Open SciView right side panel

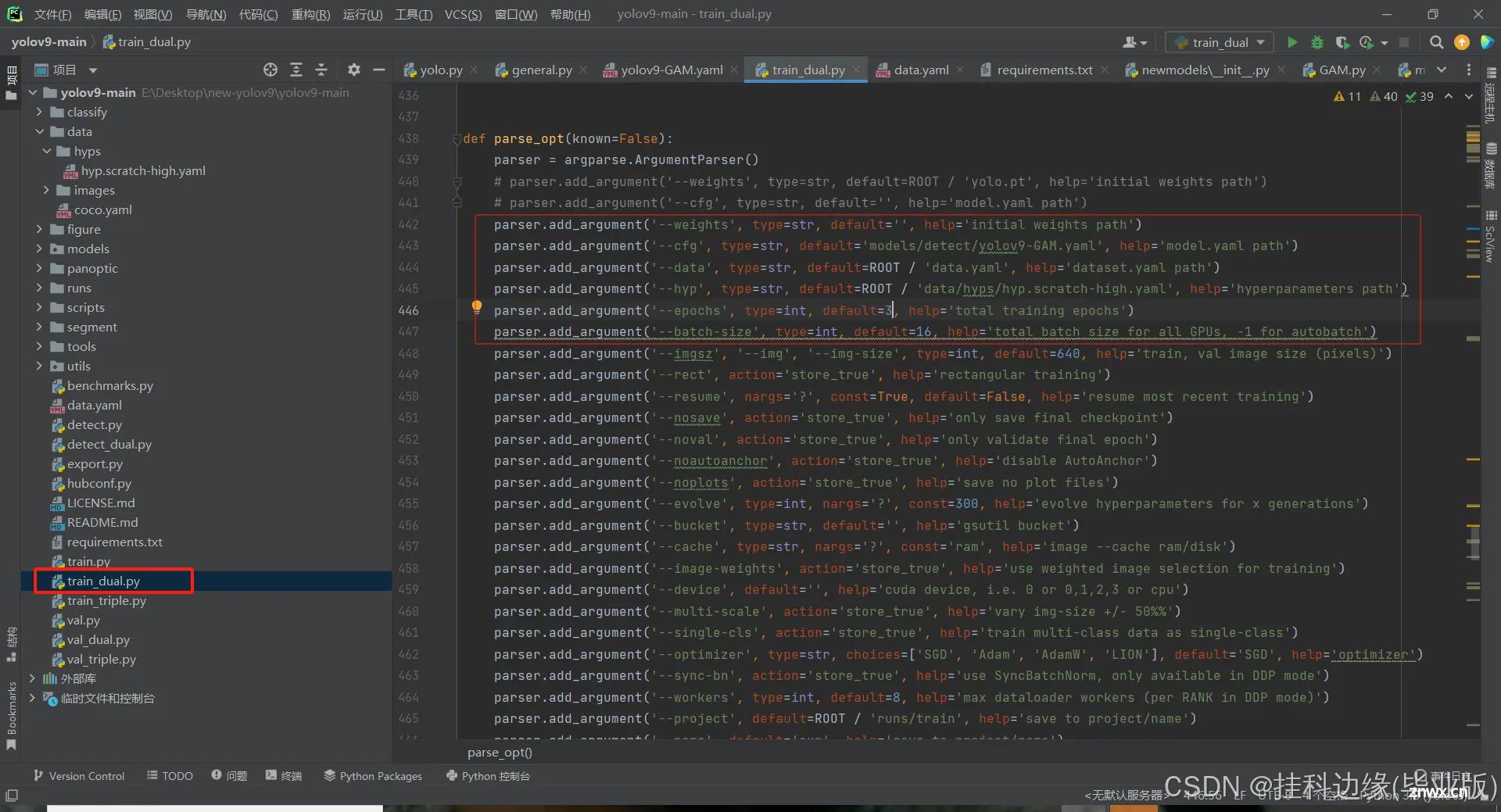[x=1491, y=237]
